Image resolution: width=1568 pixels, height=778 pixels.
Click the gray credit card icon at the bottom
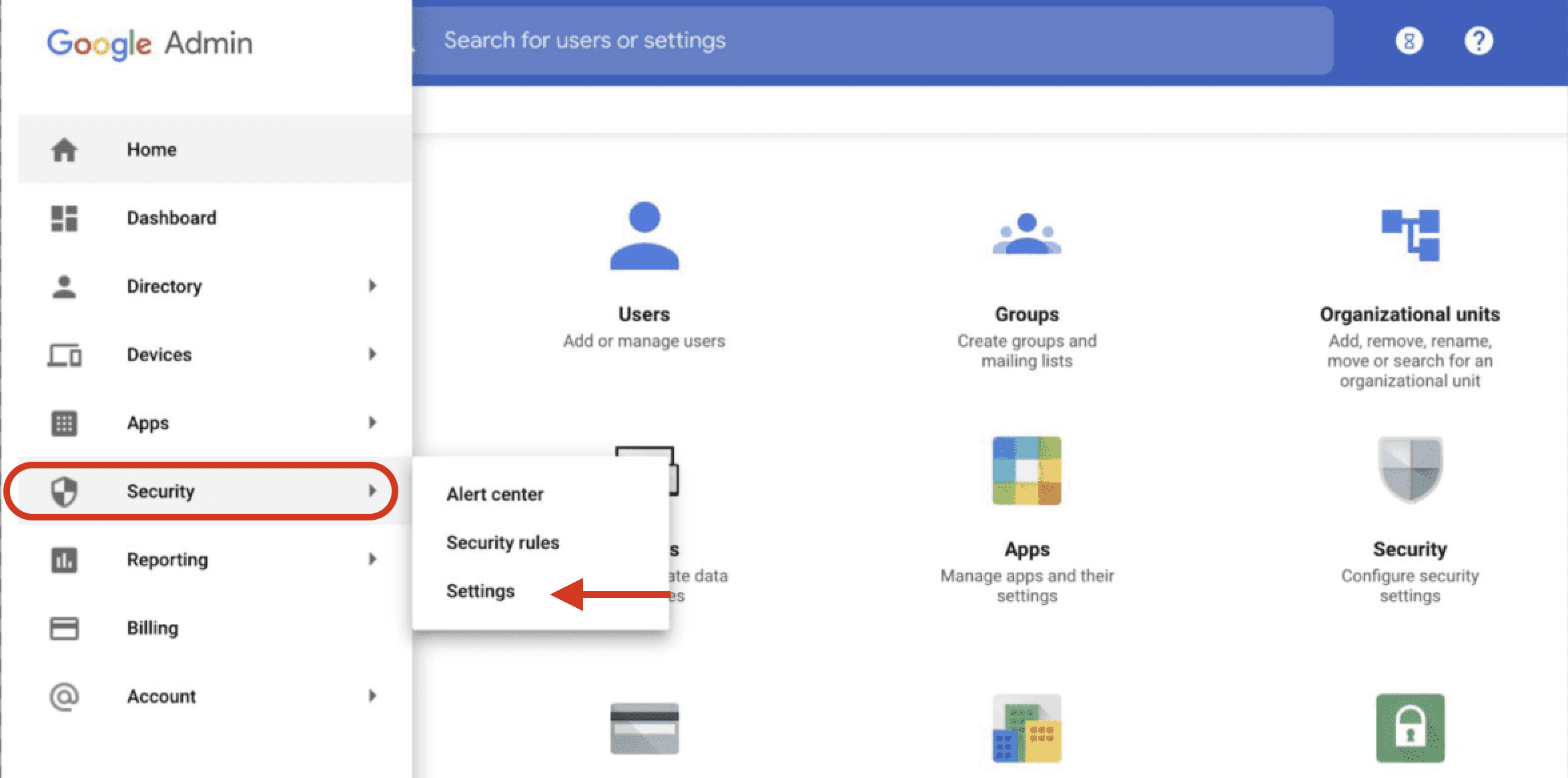pyautogui.click(x=645, y=728)
